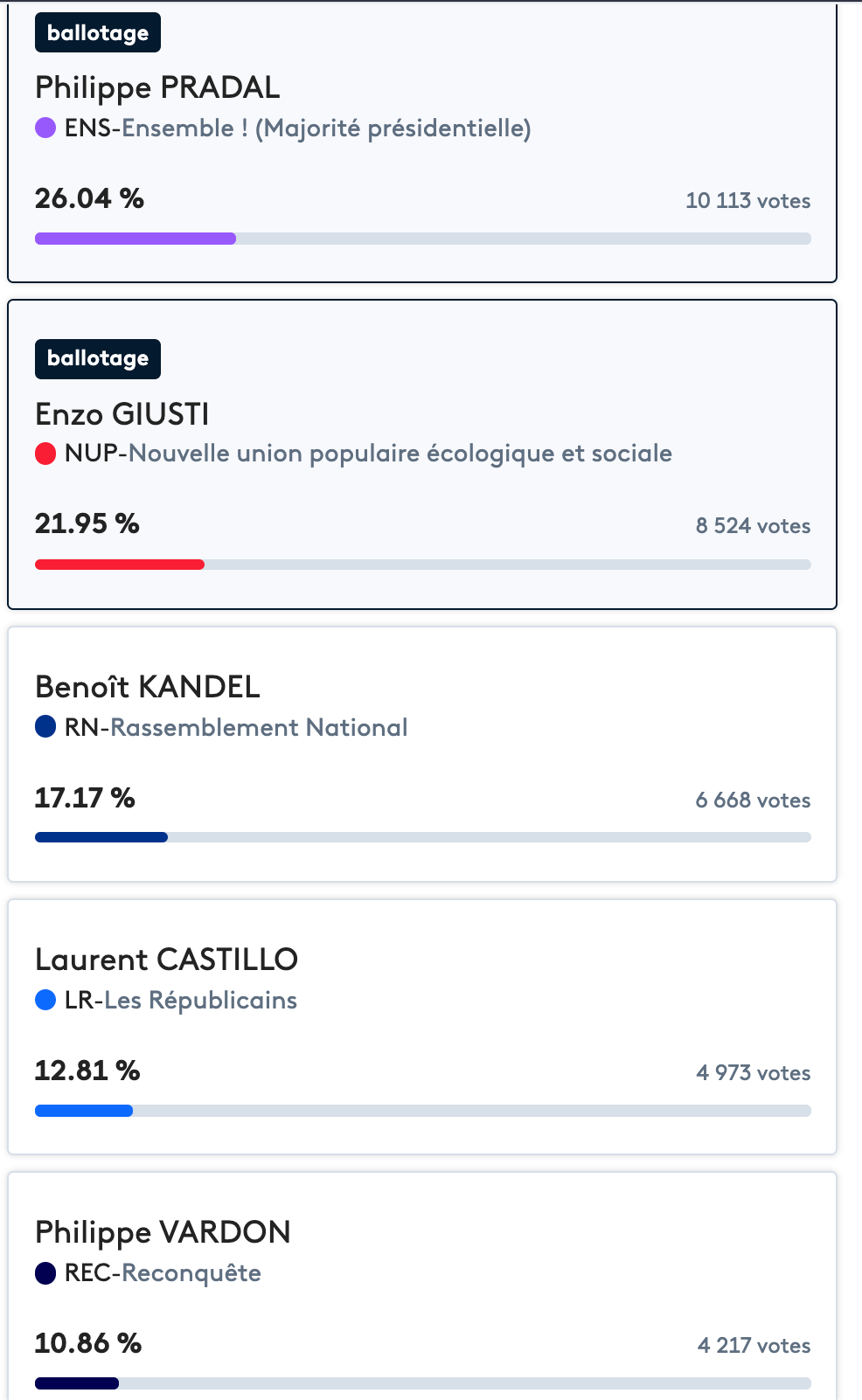
Task: Open Philippe VARDON candidate name
Action: point(163,1232)
